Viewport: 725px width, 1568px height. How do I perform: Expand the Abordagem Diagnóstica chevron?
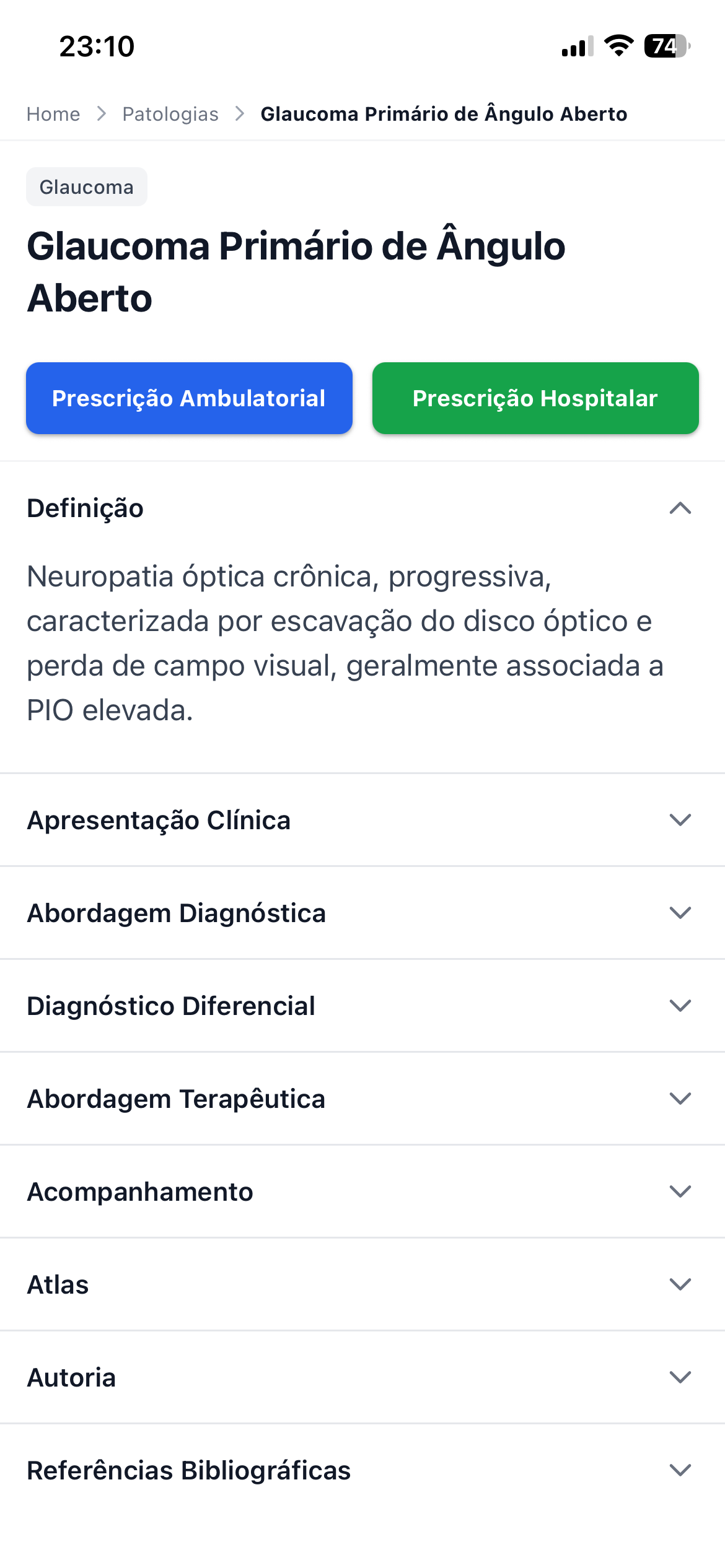[680, 913]
